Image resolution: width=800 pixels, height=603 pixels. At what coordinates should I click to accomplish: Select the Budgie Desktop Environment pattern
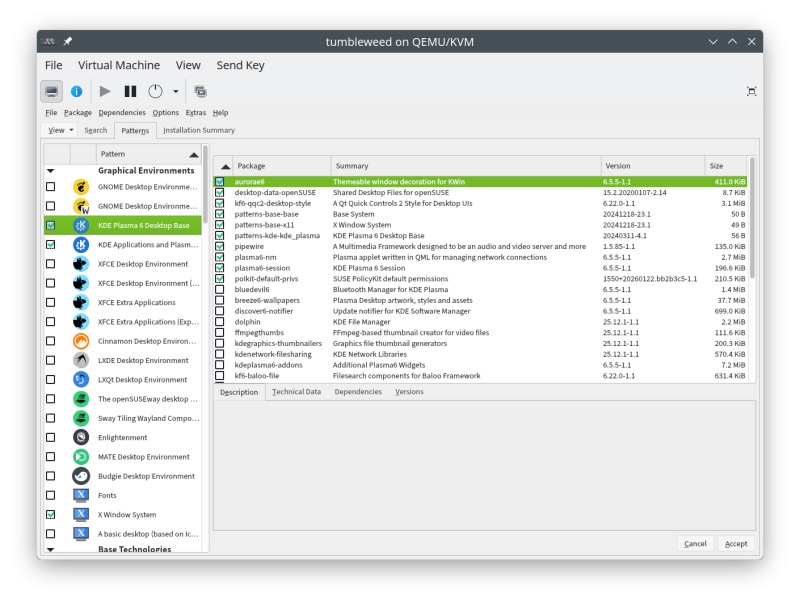[x=122, y=476]
